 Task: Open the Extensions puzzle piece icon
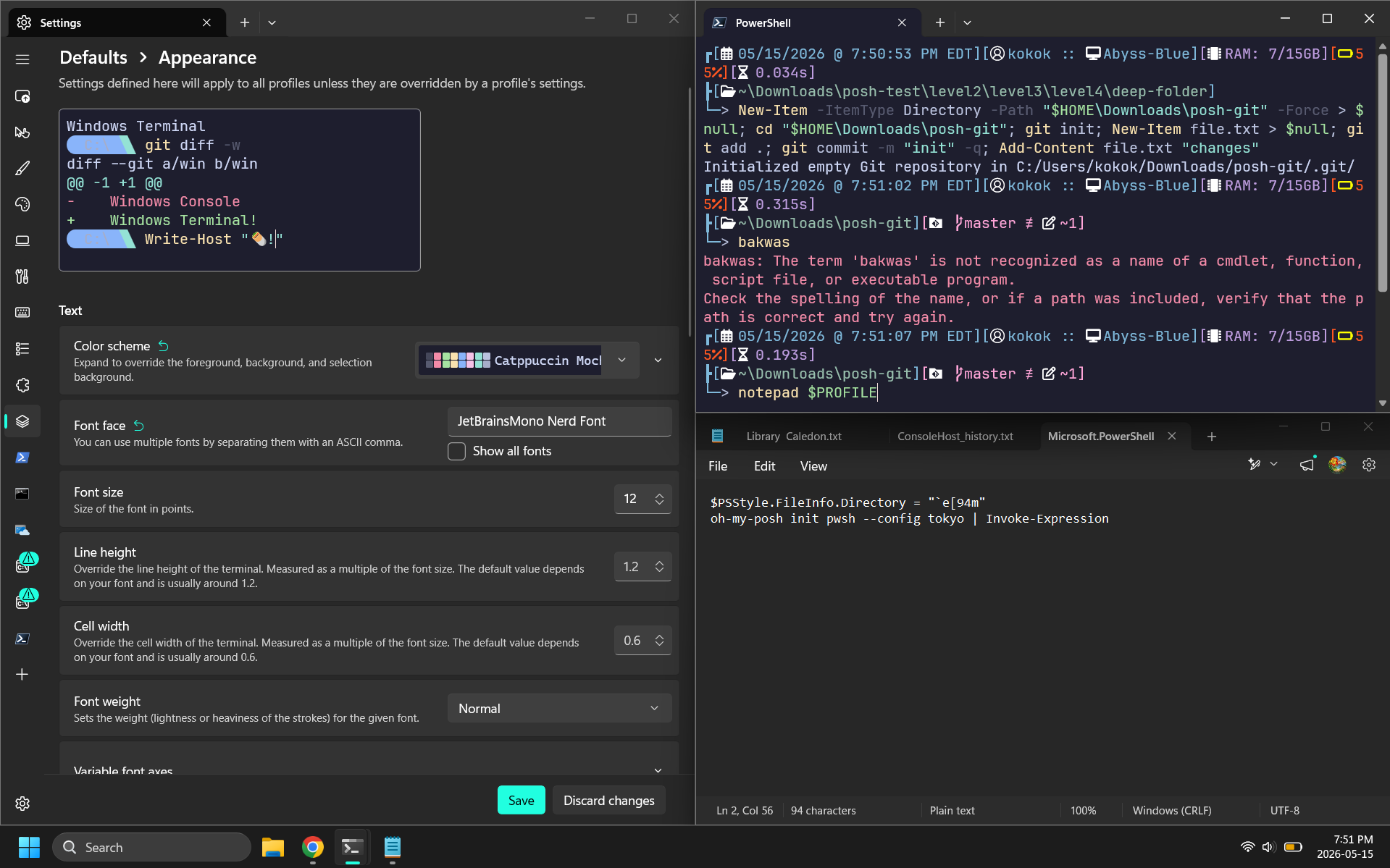click(x=22, y=385)
